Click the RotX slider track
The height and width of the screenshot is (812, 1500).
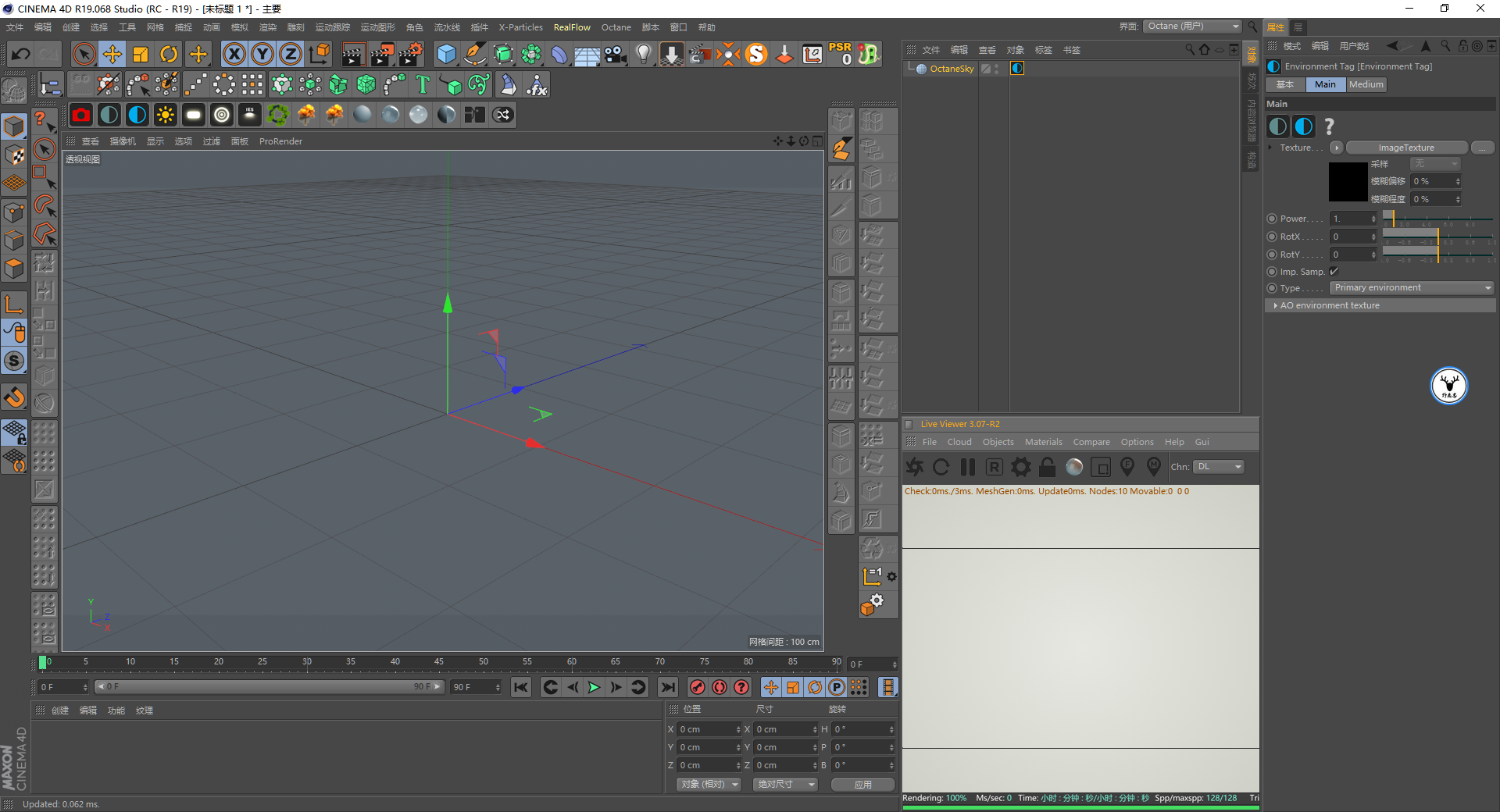[1438, 237]
